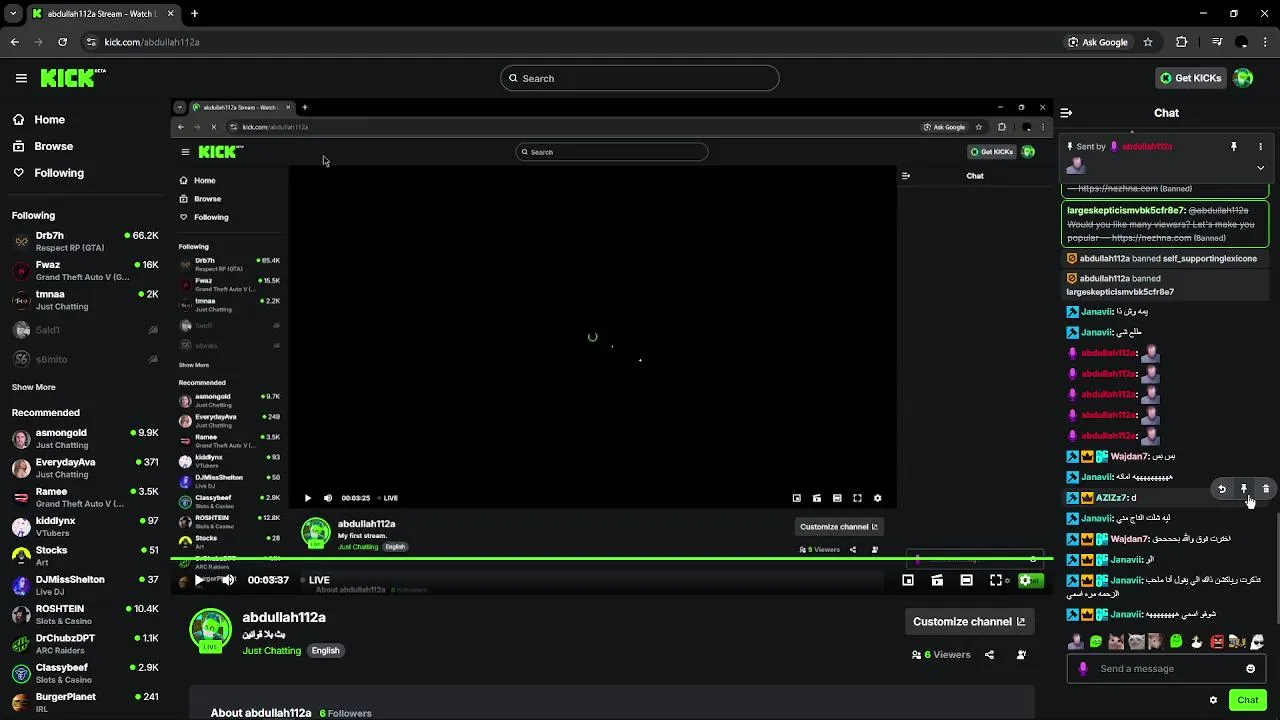Click the chat identity mic badge in message box
Image resolution: width=1280 pixels, height=720 pixels.
(1083, 669)
